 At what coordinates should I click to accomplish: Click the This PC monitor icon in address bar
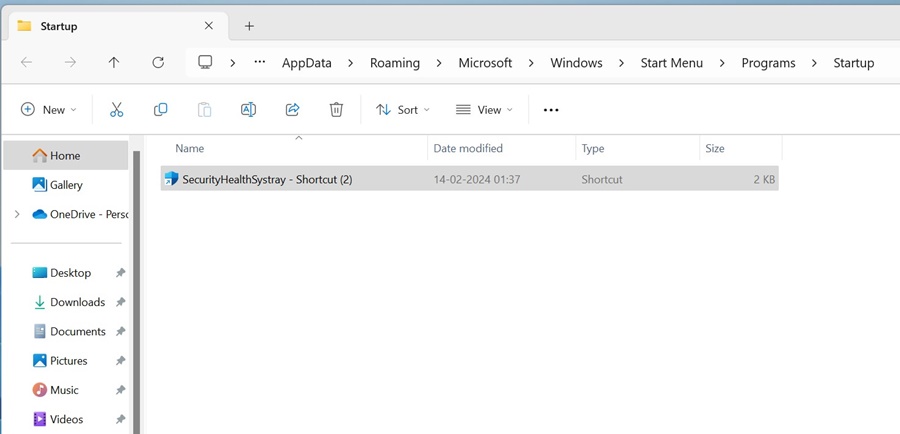coord(205,62)
